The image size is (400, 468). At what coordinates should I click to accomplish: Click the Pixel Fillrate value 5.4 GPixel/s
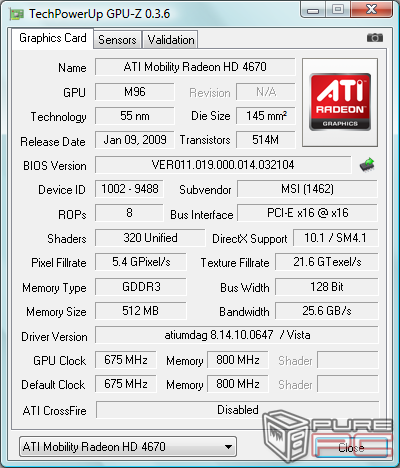pos(141,262)
